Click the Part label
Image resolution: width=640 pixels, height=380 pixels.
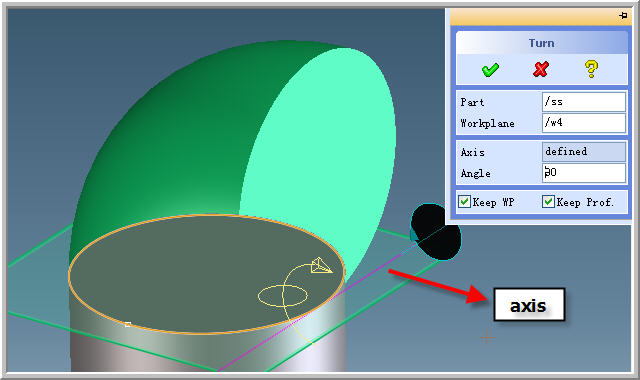pyautogui.click(x=472, y=102)
